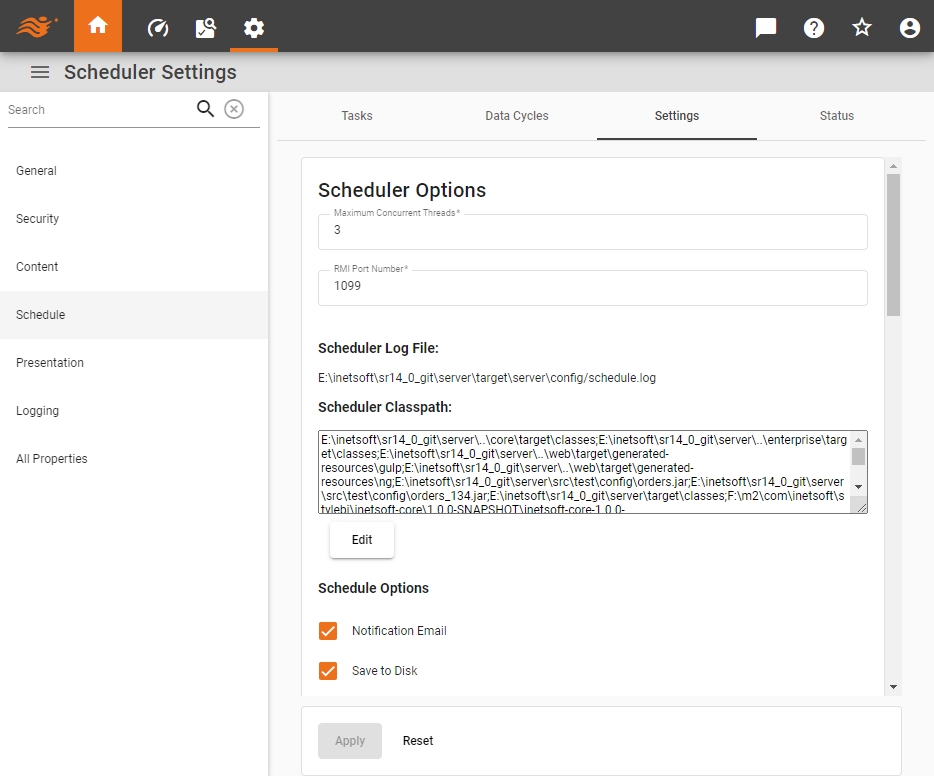The image size is (934, 776).
Task: Select Presentation in the sidebar
Action: (x=49, y=363)
